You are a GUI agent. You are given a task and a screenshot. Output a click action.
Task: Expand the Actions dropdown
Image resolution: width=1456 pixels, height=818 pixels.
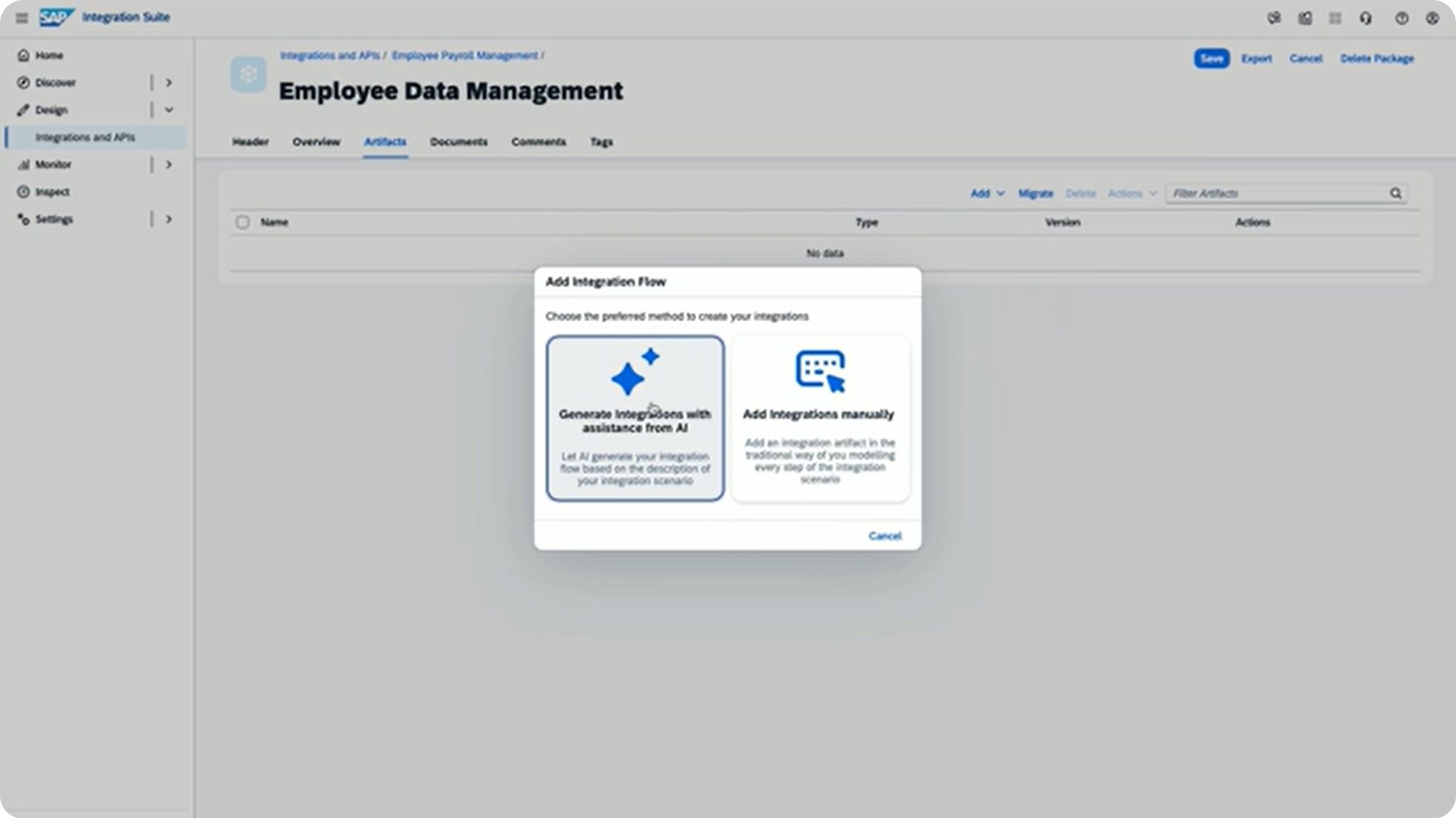tap(1132, 193)
